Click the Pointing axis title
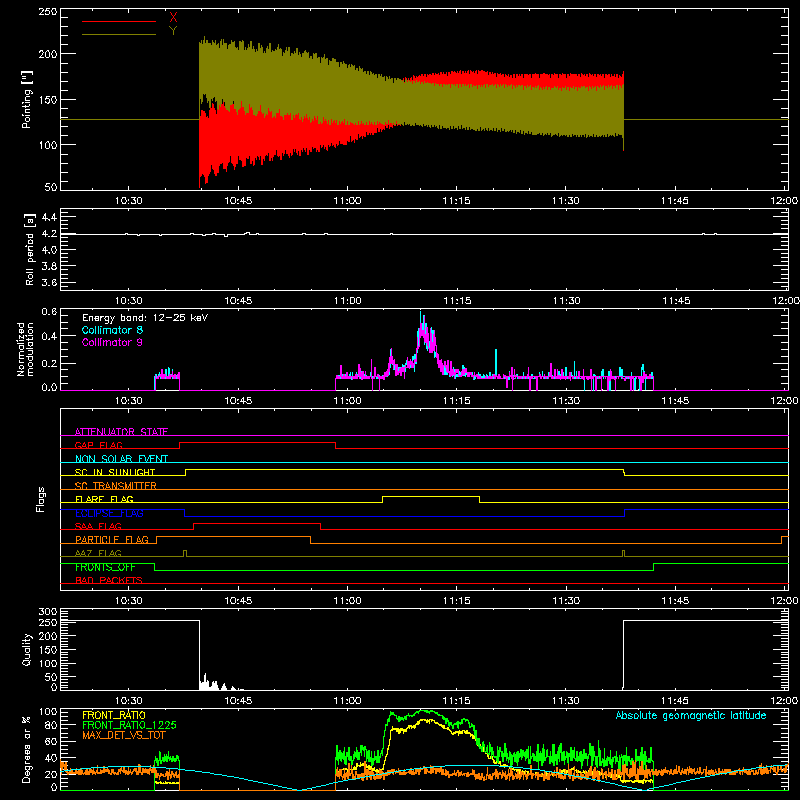This screenshot has height=800, width=800. click(x=27, y=100)
